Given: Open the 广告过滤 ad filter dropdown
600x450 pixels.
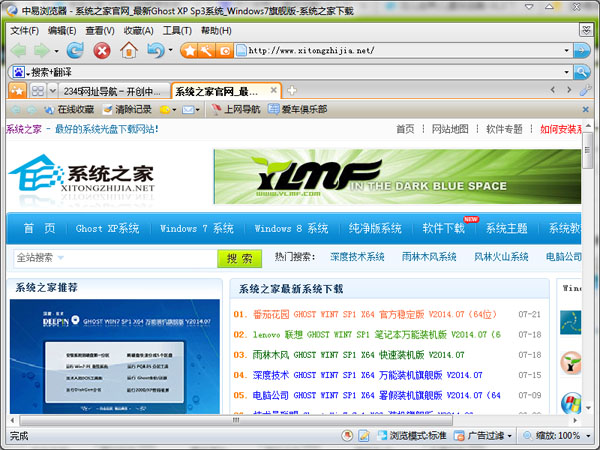Looking at the screenshot, I should [x=484, y=436].
